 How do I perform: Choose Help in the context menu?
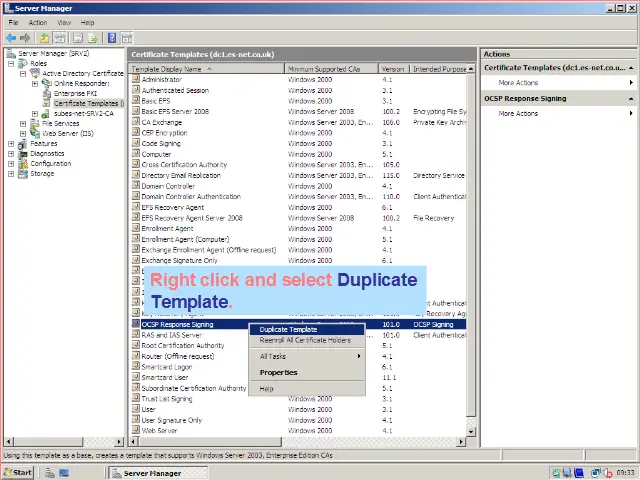(307, 389)
